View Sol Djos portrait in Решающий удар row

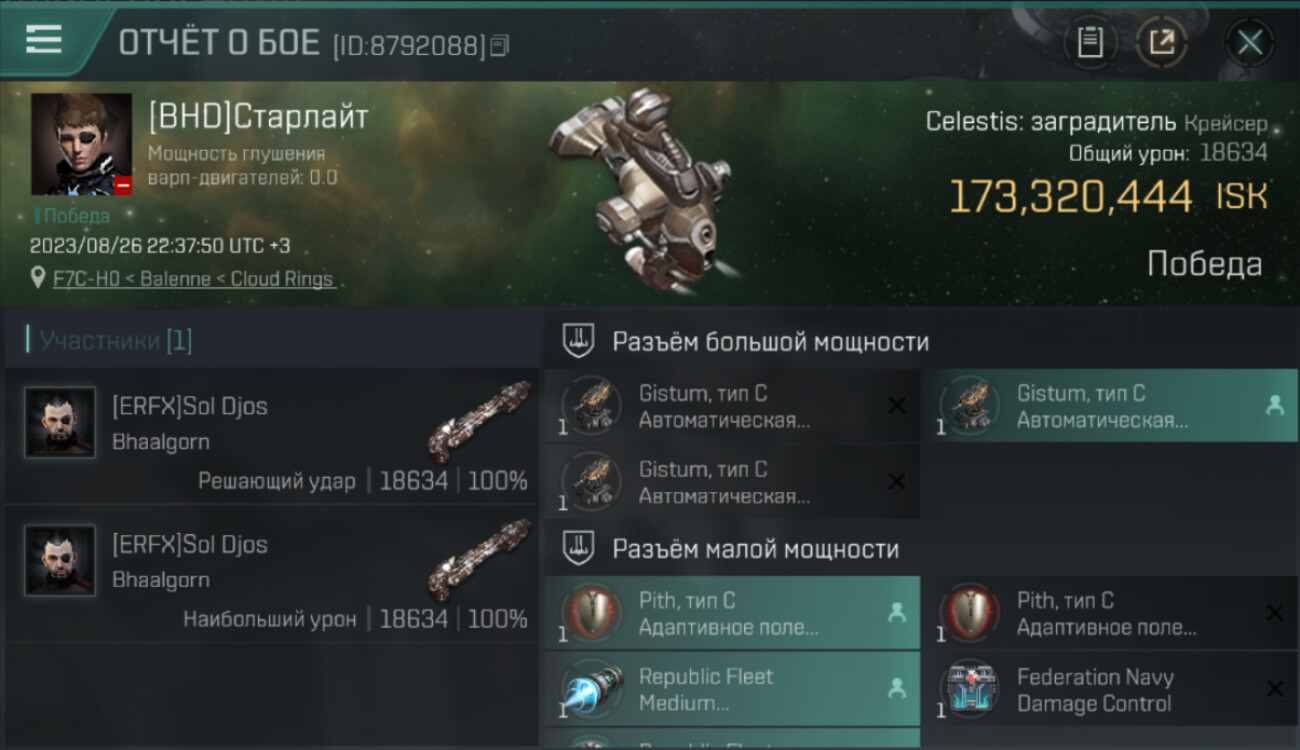(x=60, y=423)
